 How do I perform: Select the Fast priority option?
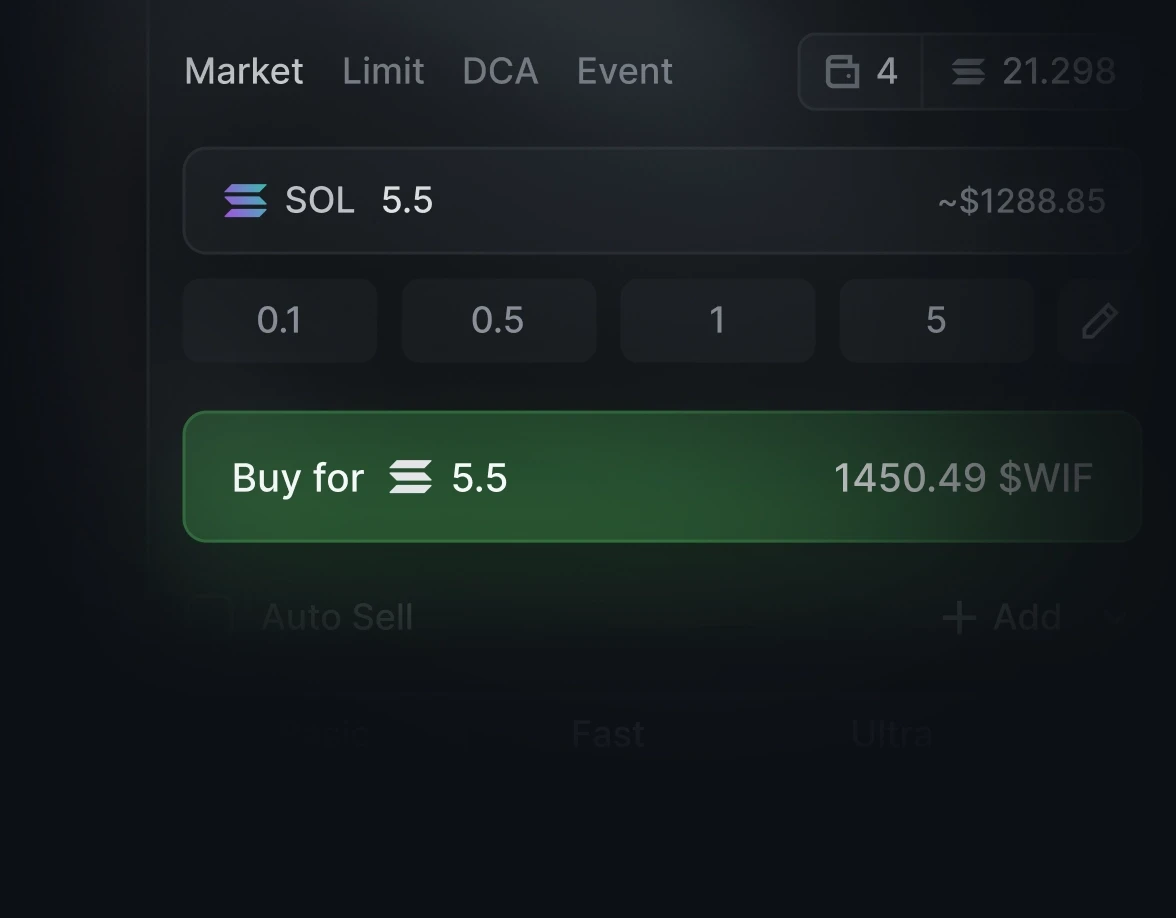607,733
